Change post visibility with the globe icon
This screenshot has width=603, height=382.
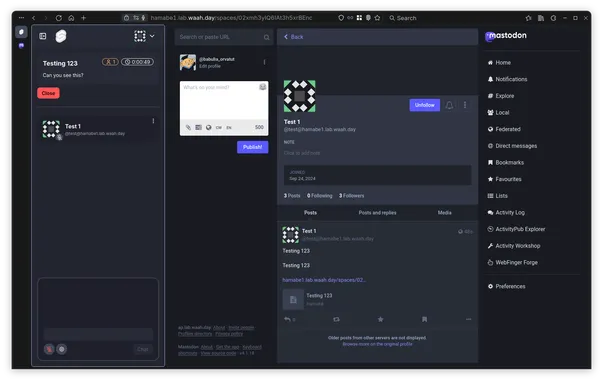click(x=208, y=127)
